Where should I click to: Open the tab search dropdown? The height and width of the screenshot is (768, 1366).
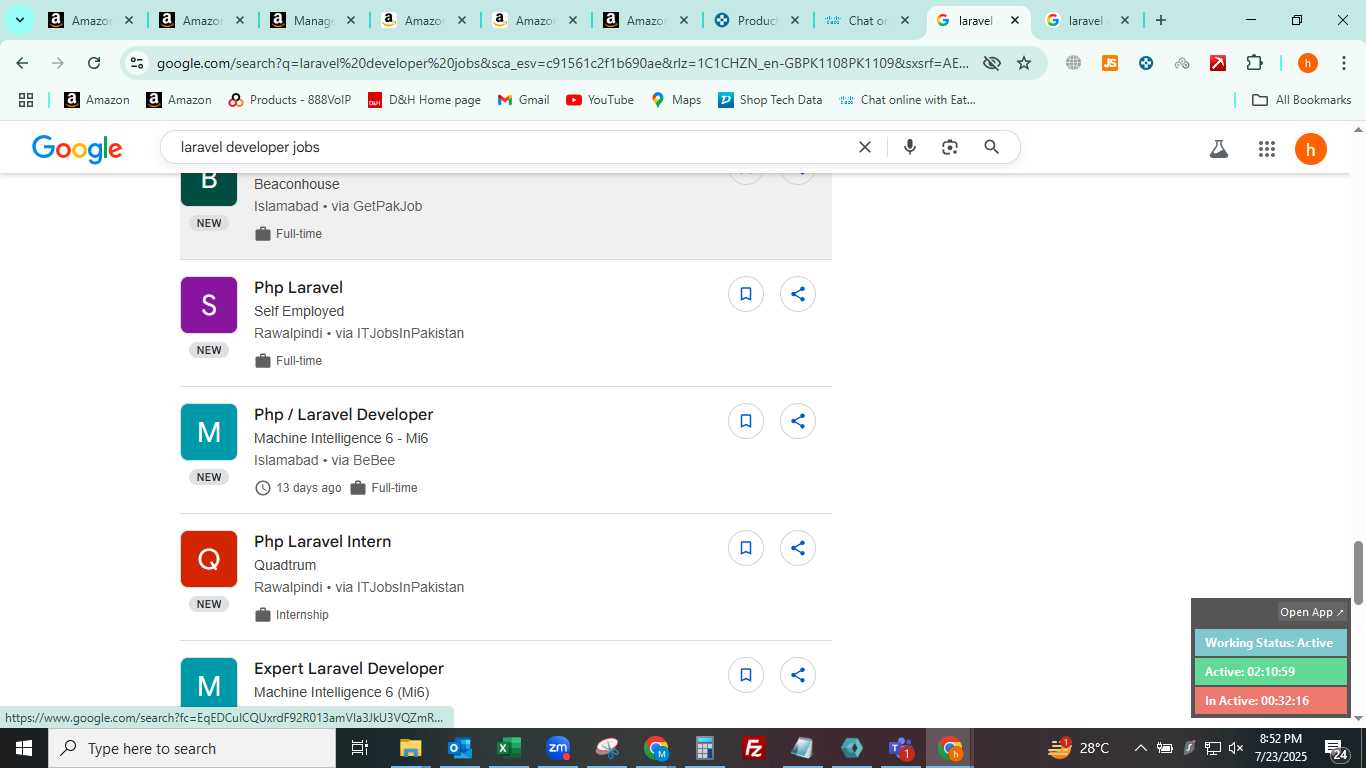click(x=19, y=20)
